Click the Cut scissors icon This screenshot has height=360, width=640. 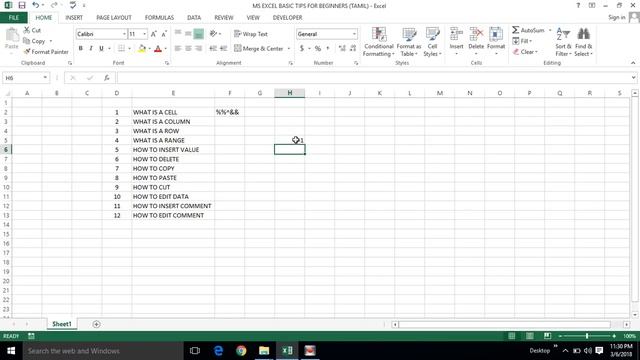(27, 30)
